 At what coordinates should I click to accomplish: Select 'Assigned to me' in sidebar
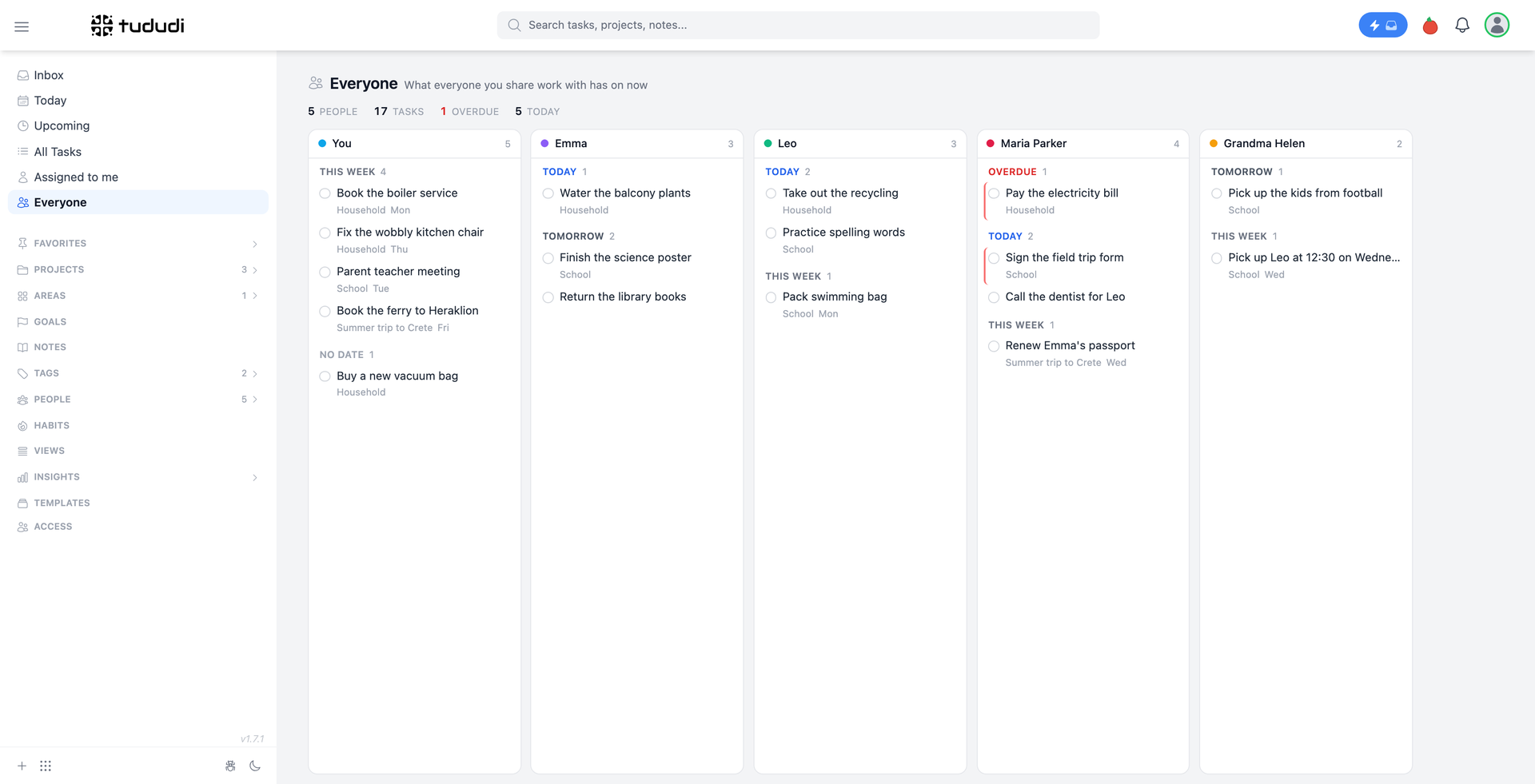138,177
